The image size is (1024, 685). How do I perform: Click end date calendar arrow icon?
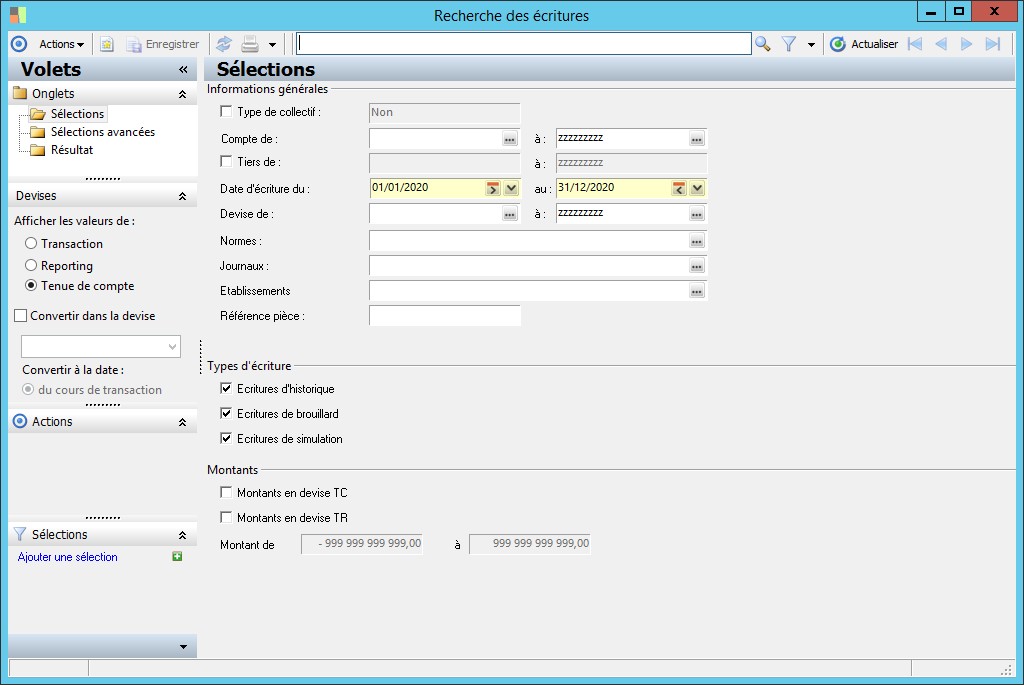coord(679,189)
